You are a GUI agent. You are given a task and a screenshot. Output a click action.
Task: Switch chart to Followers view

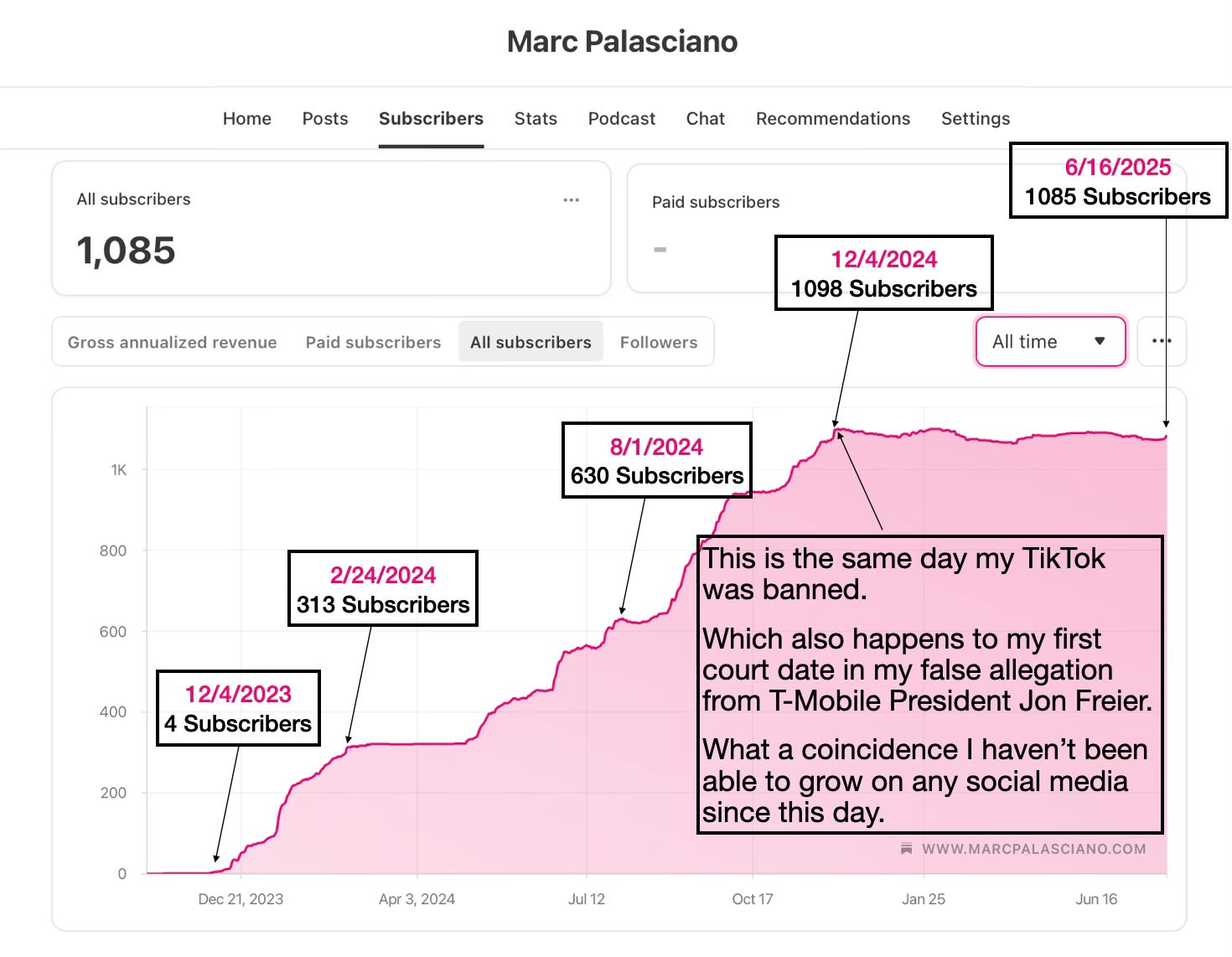659,342
